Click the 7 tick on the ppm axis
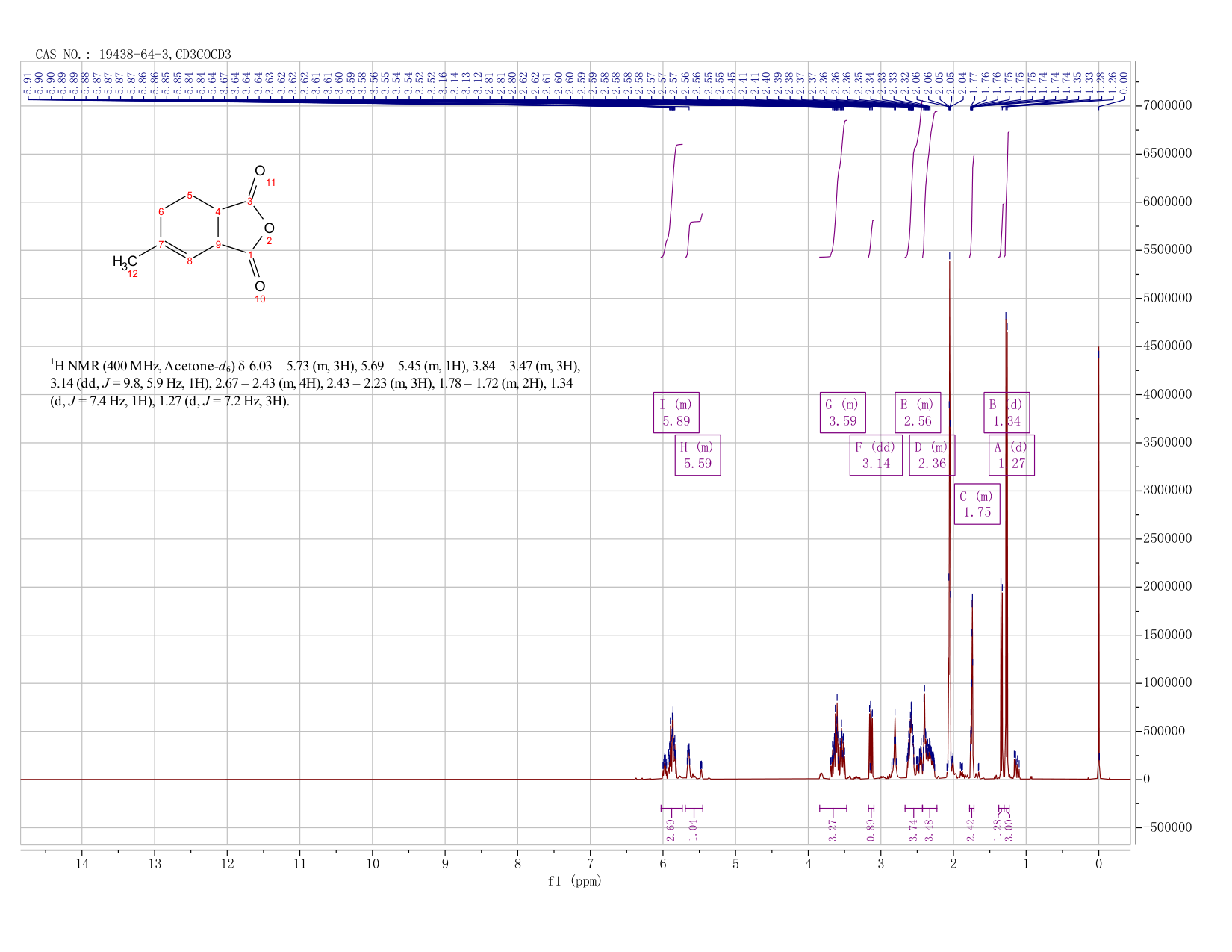Viewport: 1232px width, 952px height. coord(591,864)
